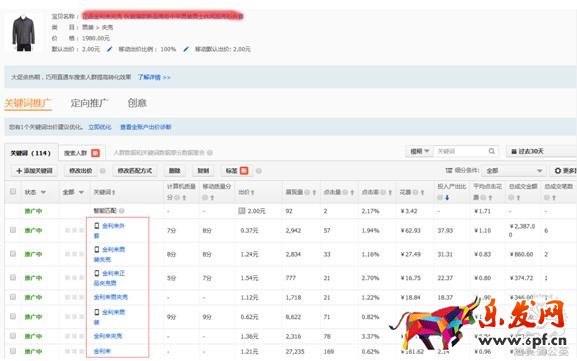Click the gear icon at toolbar right
The image size is (577, 361).
click(557, 171)
